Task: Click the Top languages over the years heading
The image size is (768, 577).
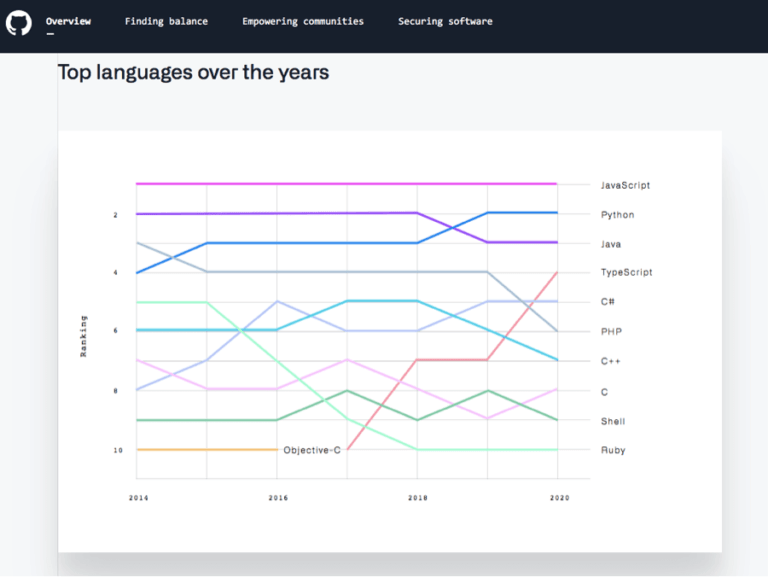Action: coord(193,72)
